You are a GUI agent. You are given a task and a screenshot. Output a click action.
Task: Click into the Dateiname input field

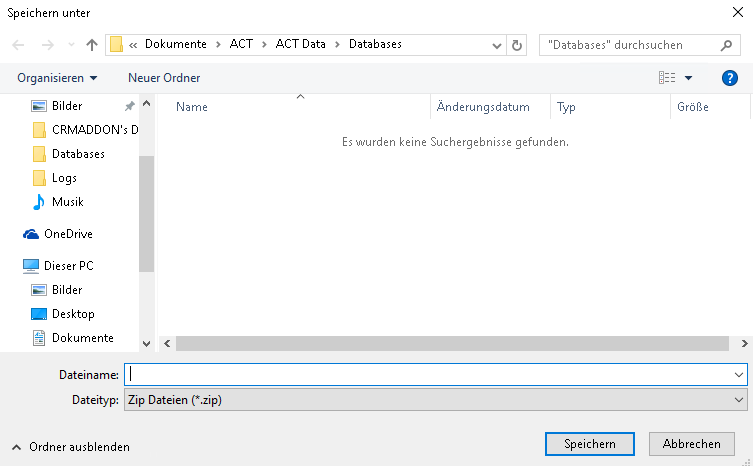pos(429,375)
